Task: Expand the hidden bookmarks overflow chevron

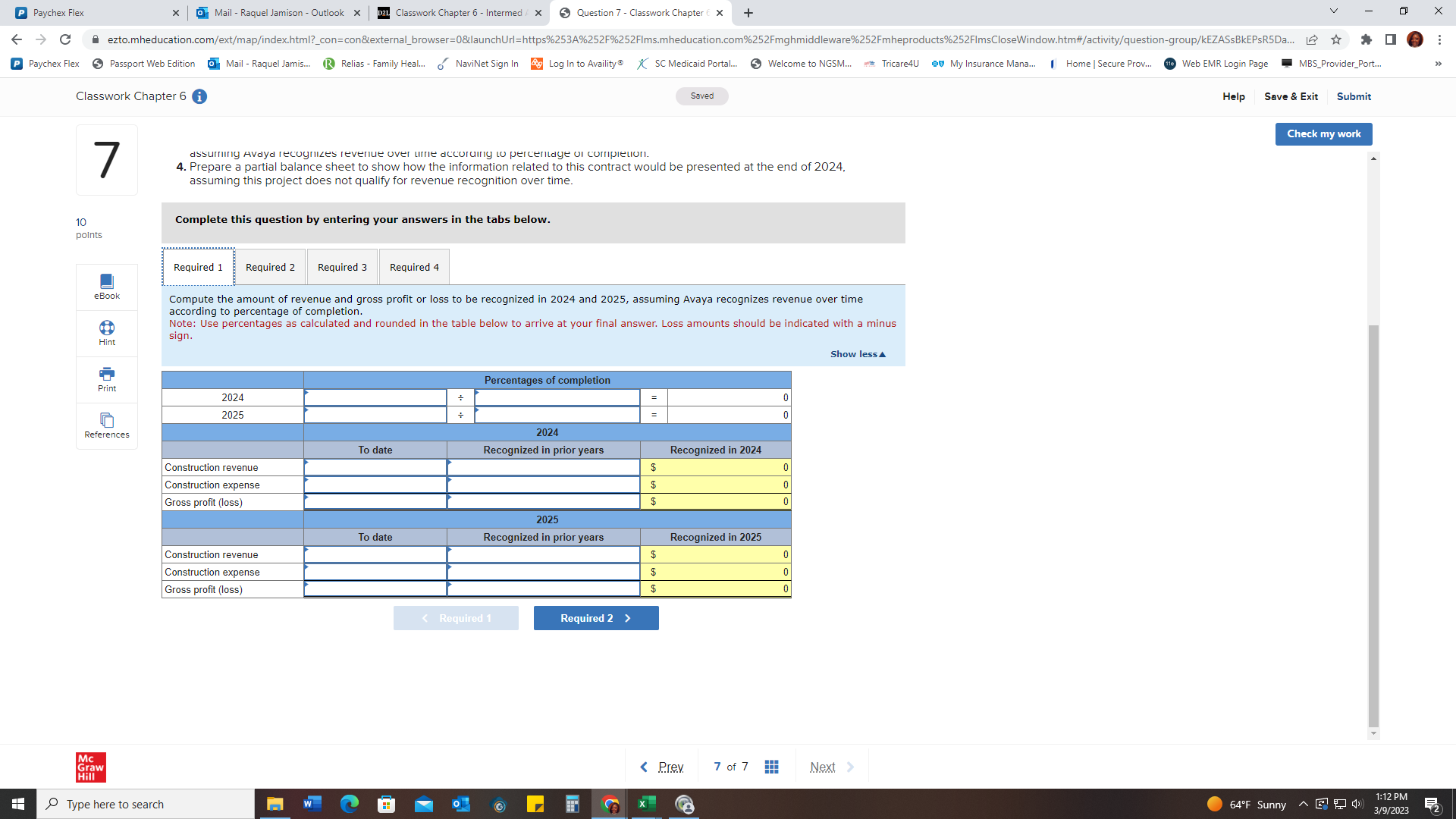Action: click(1438, 64)
